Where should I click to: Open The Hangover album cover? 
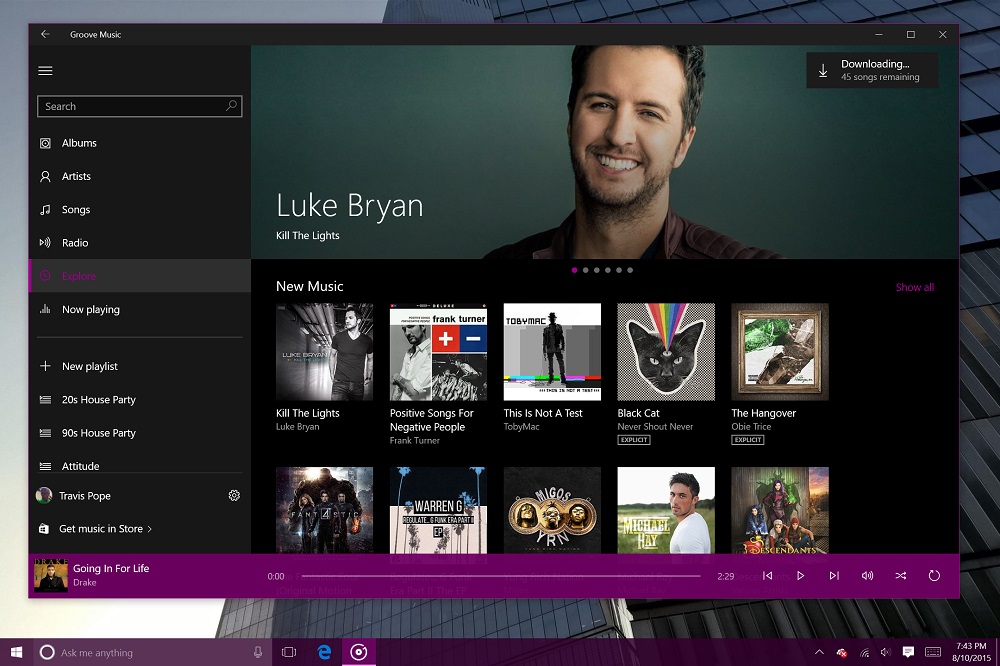click(780, 352)
